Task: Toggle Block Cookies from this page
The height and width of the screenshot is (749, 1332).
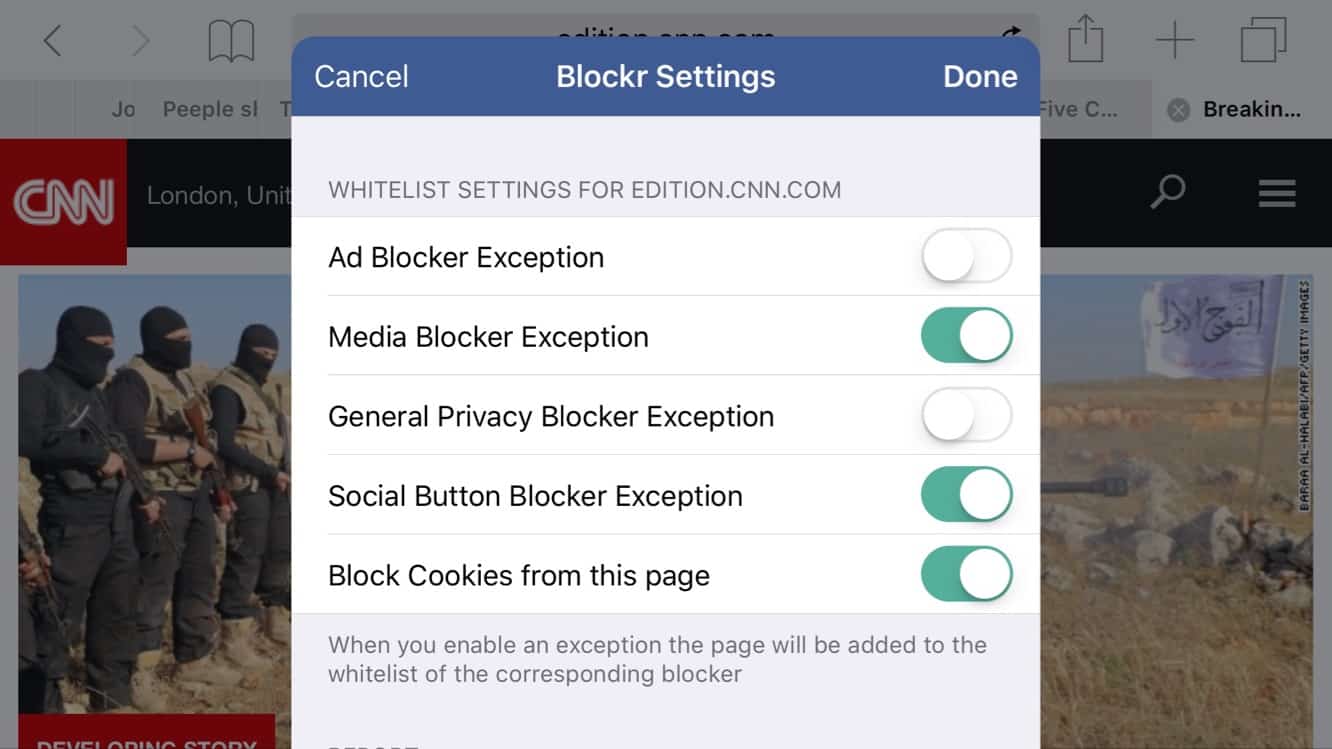Action: pyautogui.click(x=966, y=575)
